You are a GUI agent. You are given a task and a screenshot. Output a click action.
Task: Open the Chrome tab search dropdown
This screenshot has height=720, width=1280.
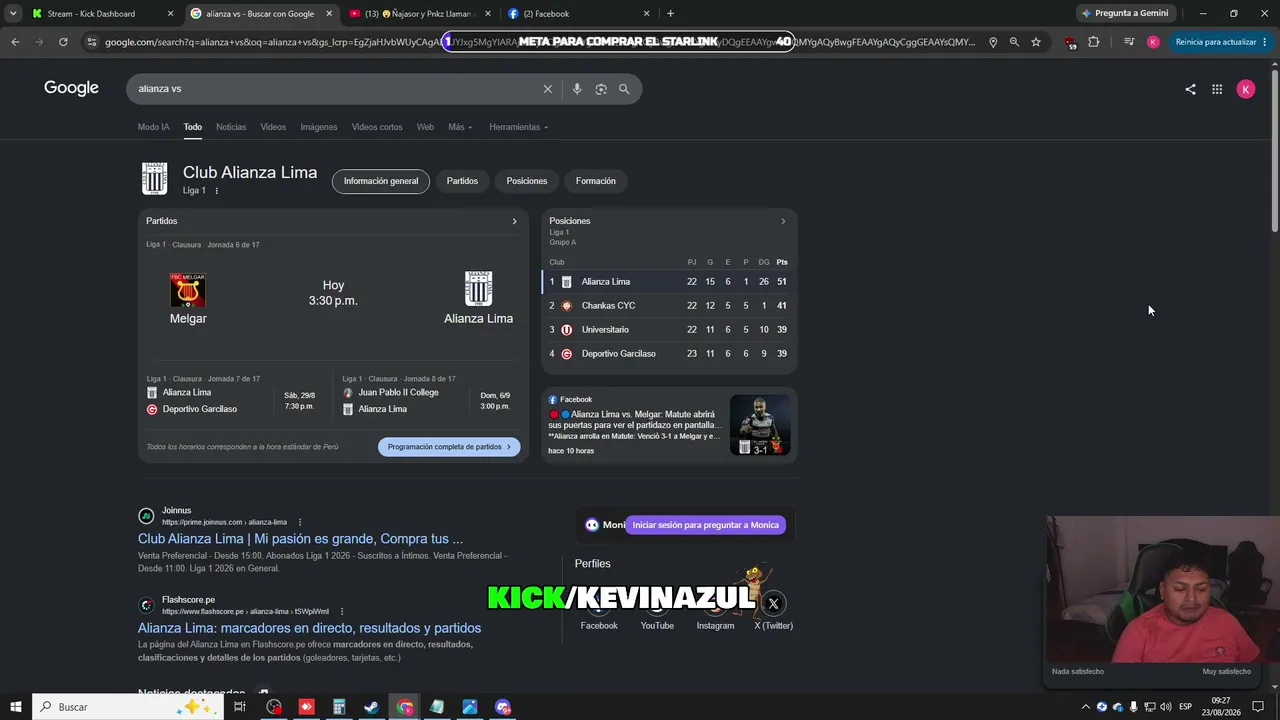tap(13, 13)
